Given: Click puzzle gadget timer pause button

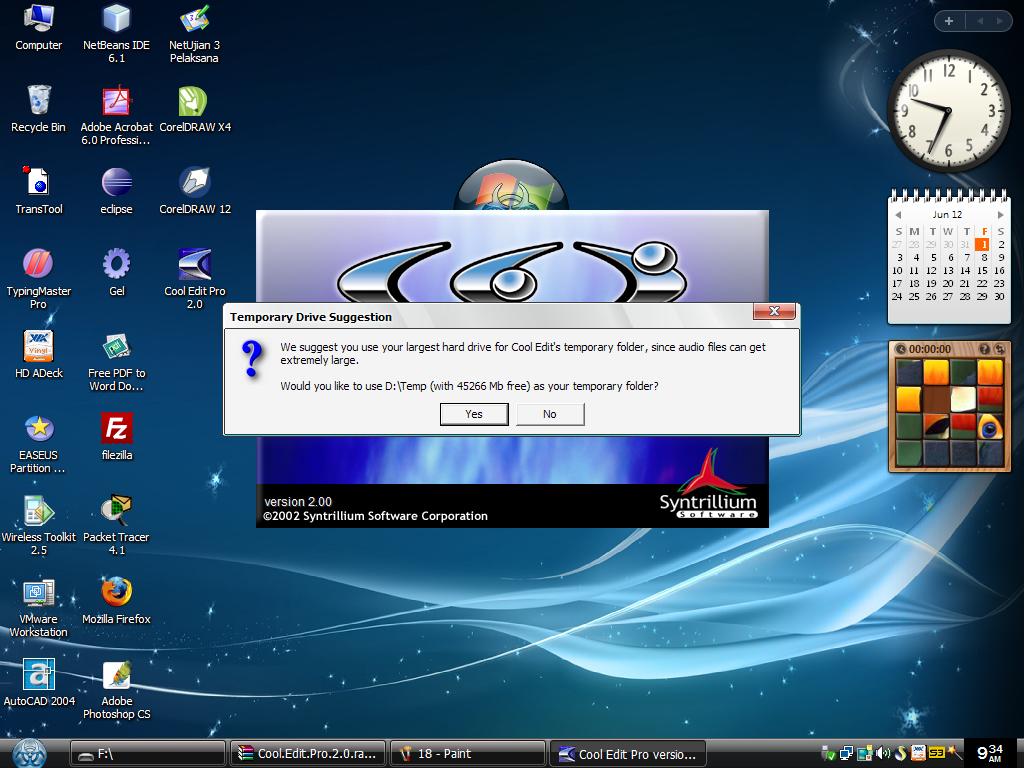Looking at the screenshot, I should coord(901,349).
